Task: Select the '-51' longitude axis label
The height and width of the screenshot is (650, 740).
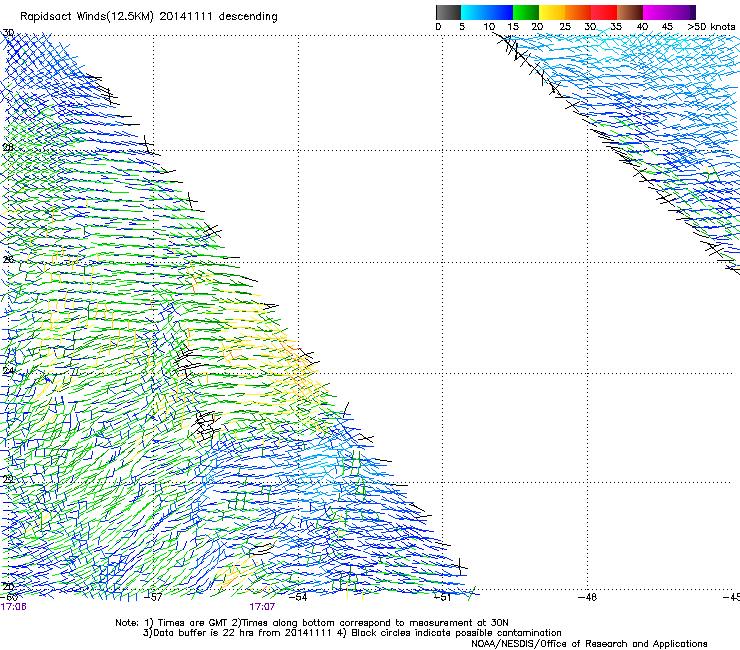Action: pyautogui.click(x=442, y=597)
